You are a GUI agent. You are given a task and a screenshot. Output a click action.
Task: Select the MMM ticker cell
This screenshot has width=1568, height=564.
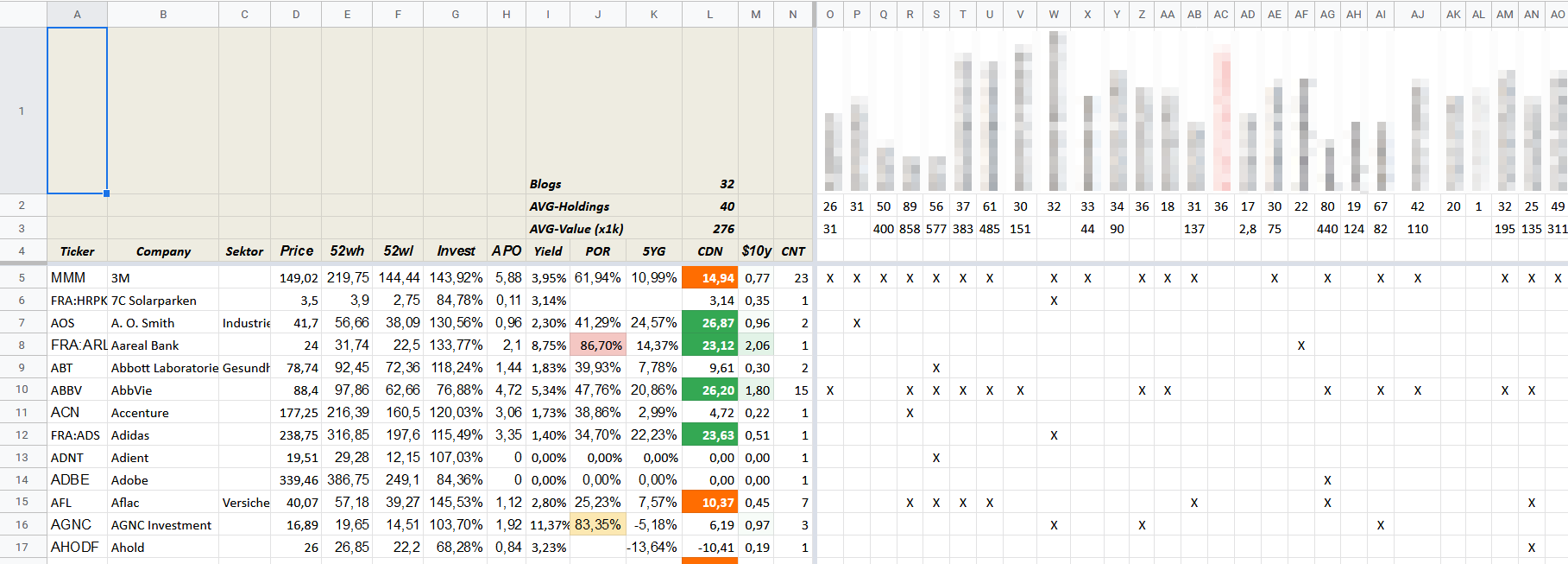point(77,278)
